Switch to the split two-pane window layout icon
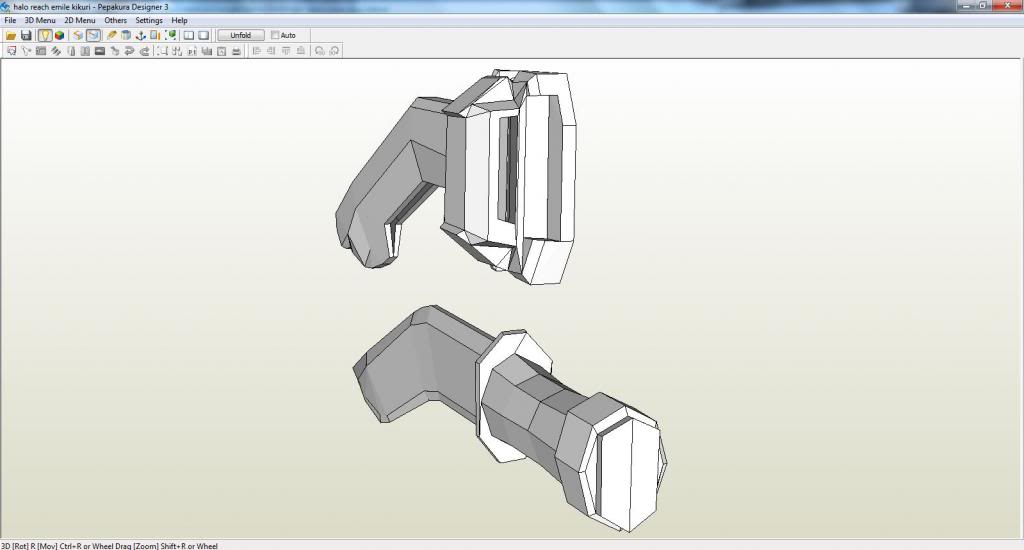This screenshot has width=1024, height=550. [x=189, y=35]
